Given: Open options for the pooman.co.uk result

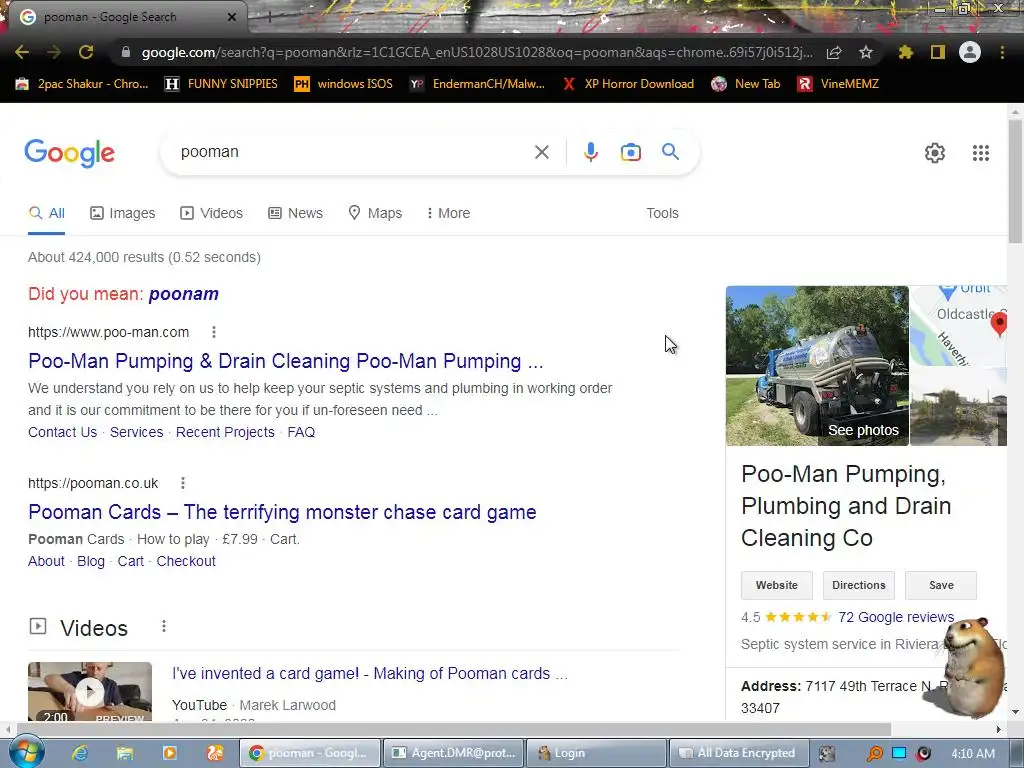Looking at the screenshot, I should [183, 483].
